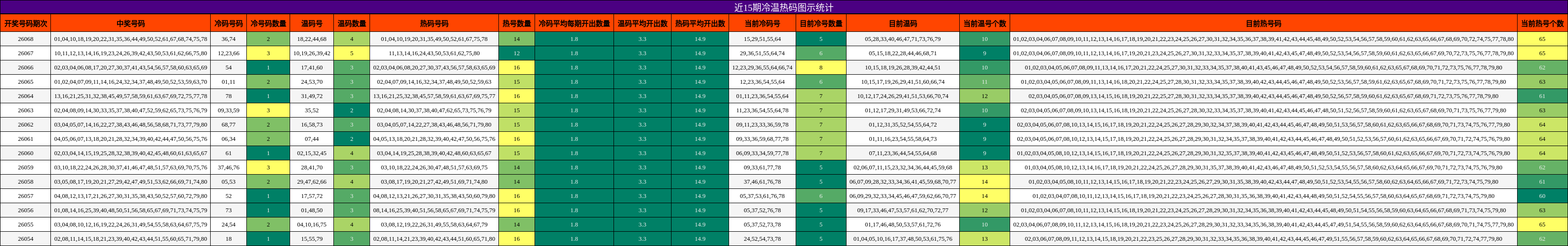Click issue number 26055
Viewport: 1568px width, 246px height.
(x=26, y=225)
